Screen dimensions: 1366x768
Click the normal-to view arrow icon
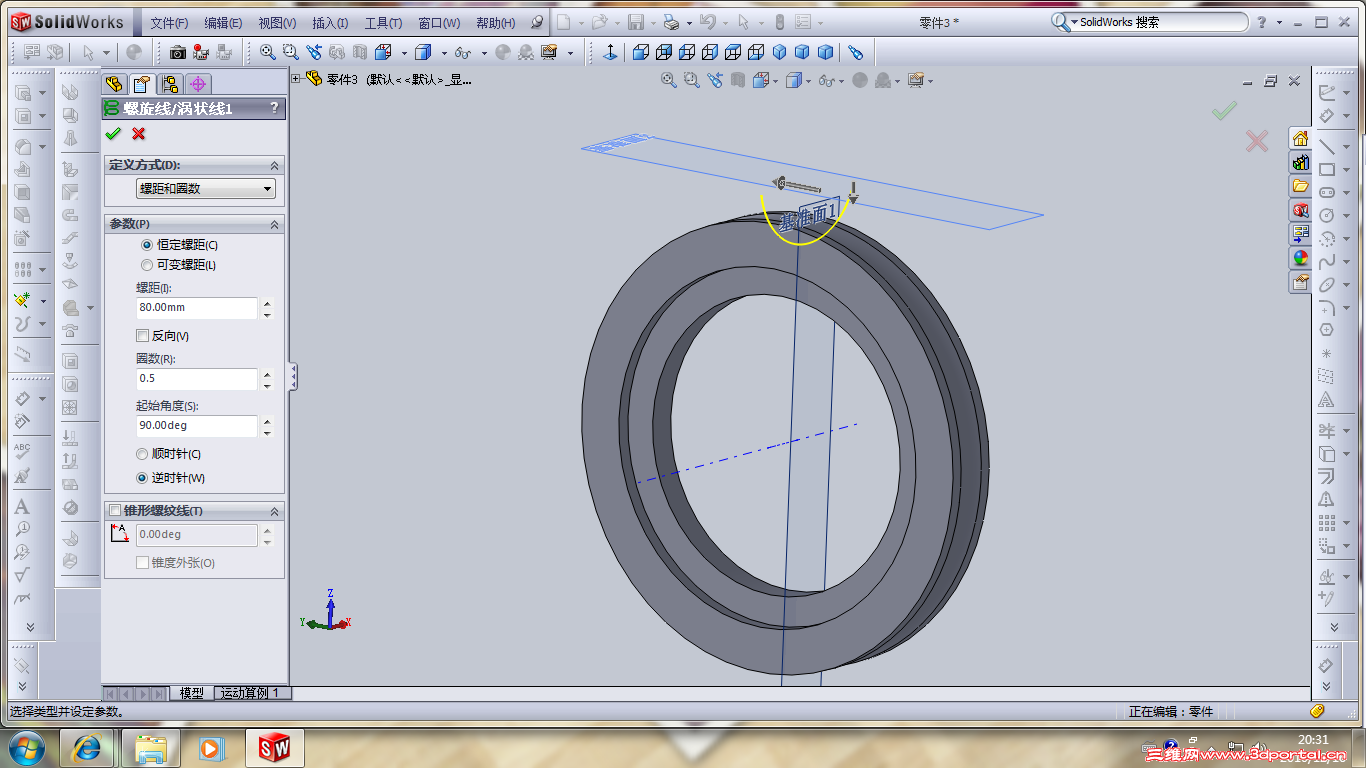[x=610, y=52]
